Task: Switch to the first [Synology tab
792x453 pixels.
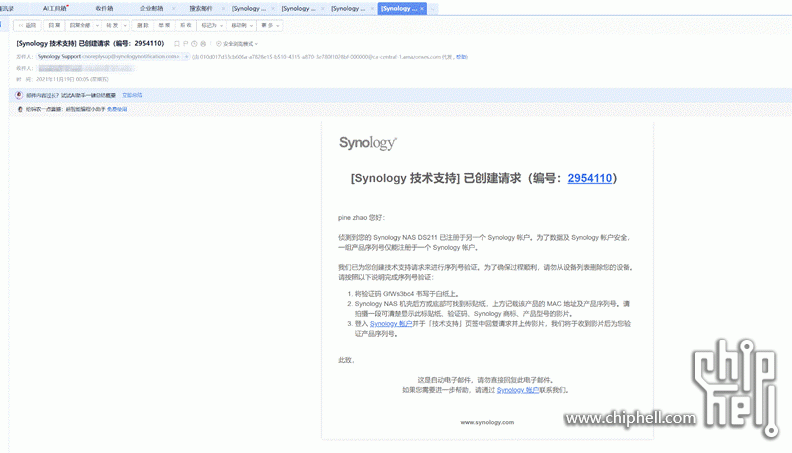Action: click(249, 9)
